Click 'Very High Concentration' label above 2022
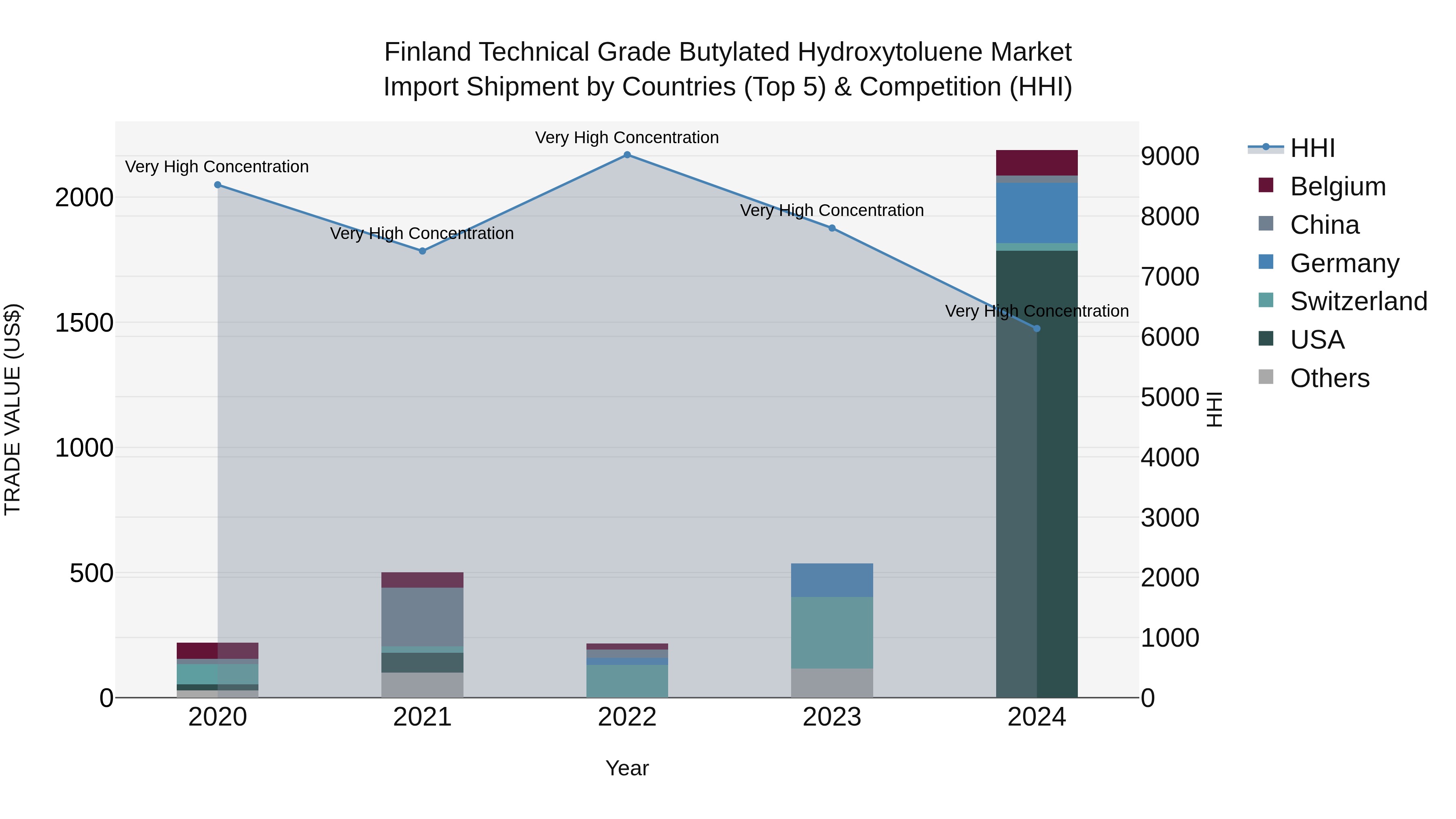The height and width of the screenshot is (819, 1456). pyautogui.click(x=627, y=138)
